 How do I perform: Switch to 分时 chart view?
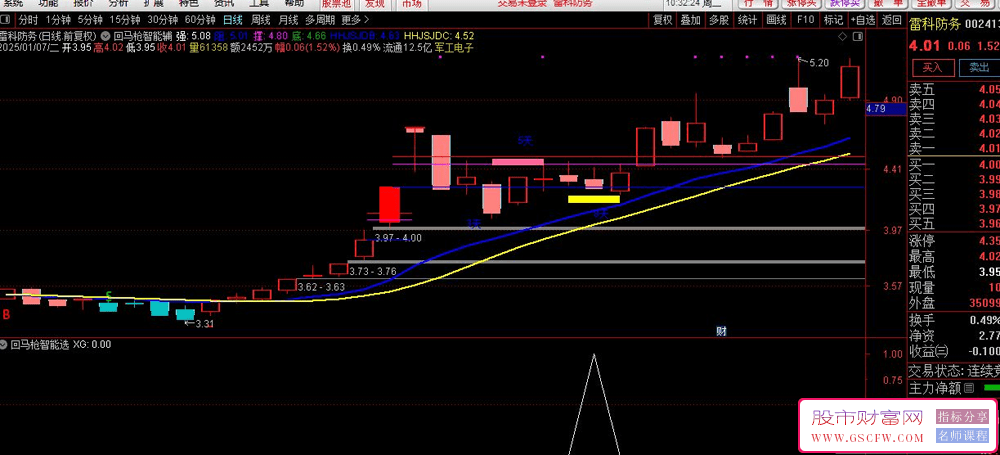pyautogui.click(x=27, y=20)
